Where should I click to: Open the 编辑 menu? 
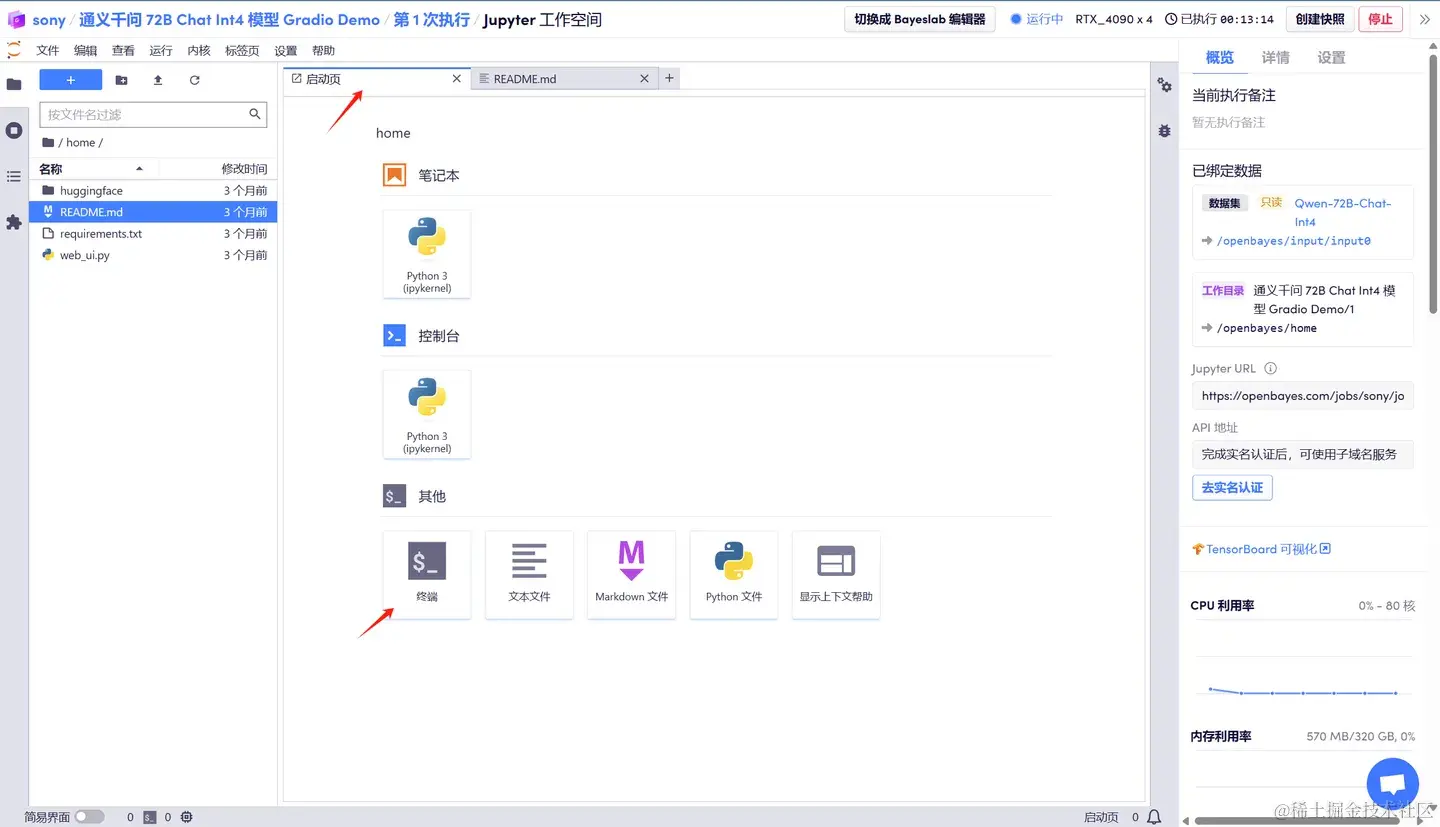point(86,50)
